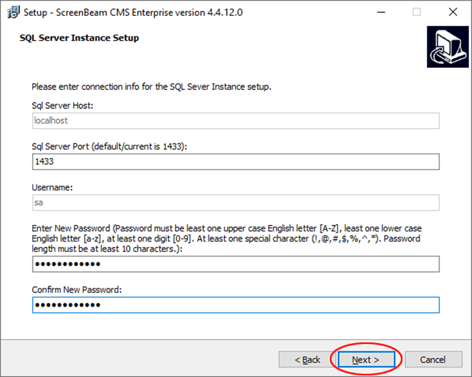This screenshot has height=377, width=472.
Task: Click the Sql Server Host label
Action: (63, 106)
